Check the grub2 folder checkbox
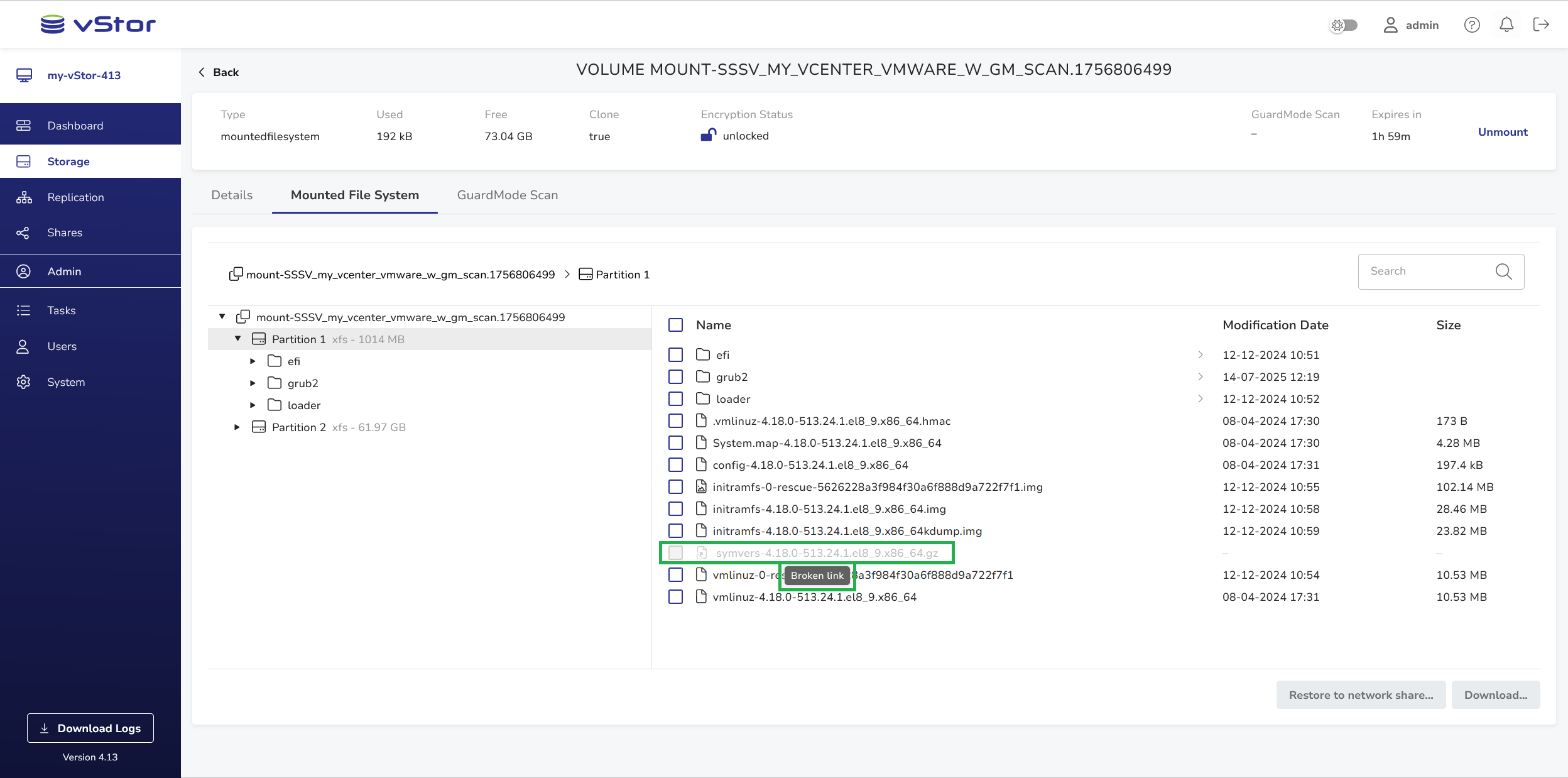Image resolution: width=1568 pixels, height=778 pixels. coord(675,377)
